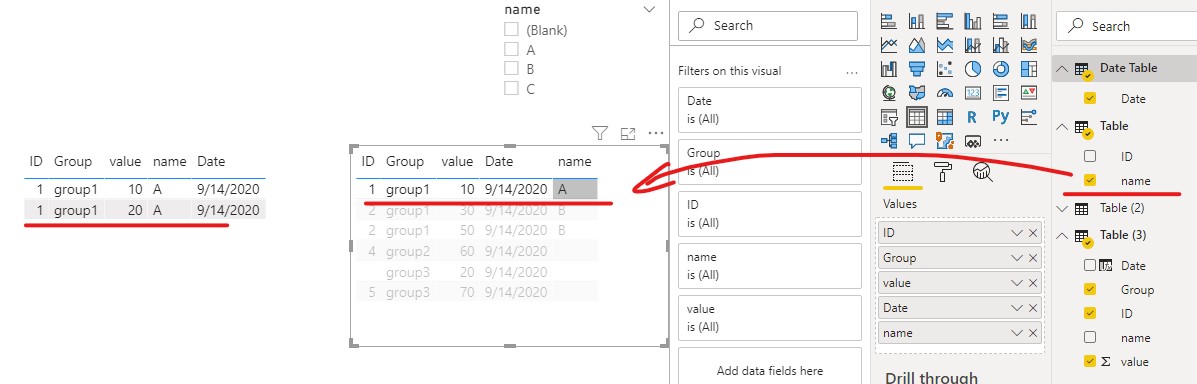This screenshot has width=1197, height=384.
Task: Select the treemap visual
Action: (1029, 69)
